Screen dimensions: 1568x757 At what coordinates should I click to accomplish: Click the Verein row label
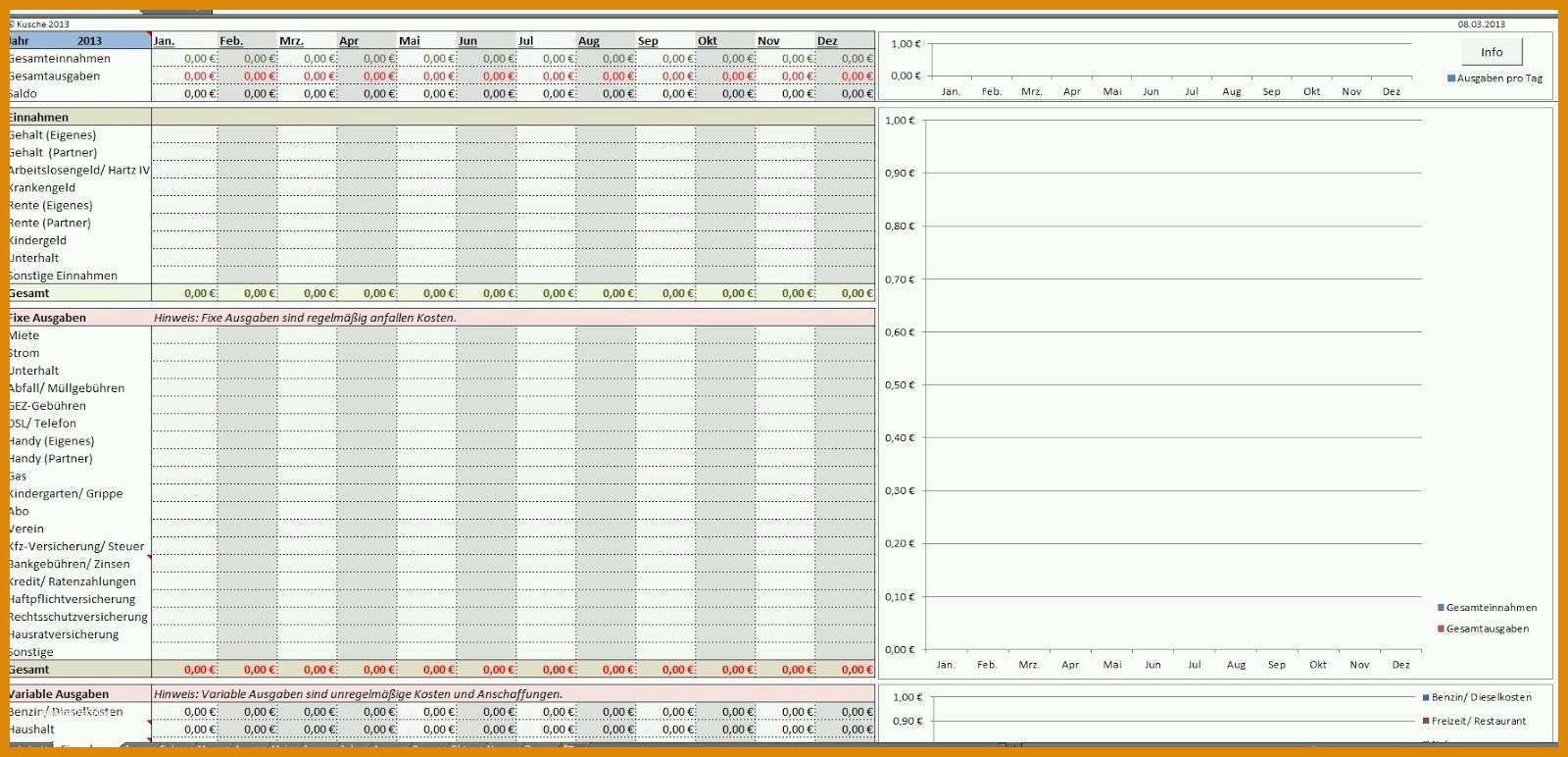tap(25, 530)
